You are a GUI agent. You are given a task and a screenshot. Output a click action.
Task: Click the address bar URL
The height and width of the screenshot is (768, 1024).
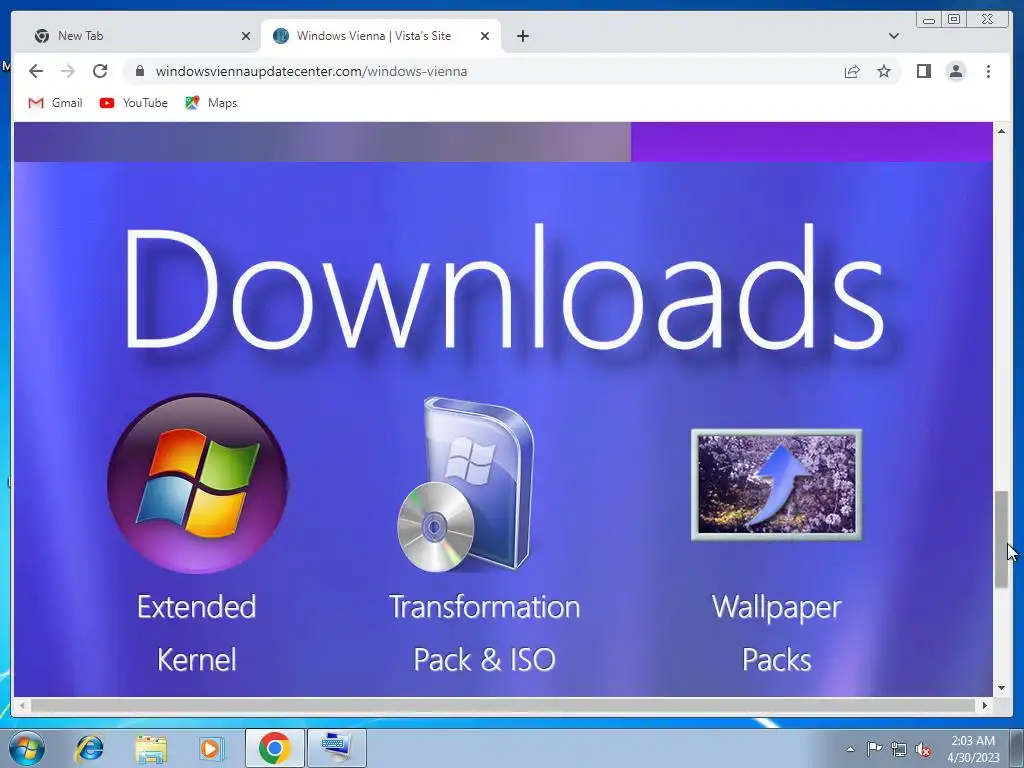[x=311, y=71]
